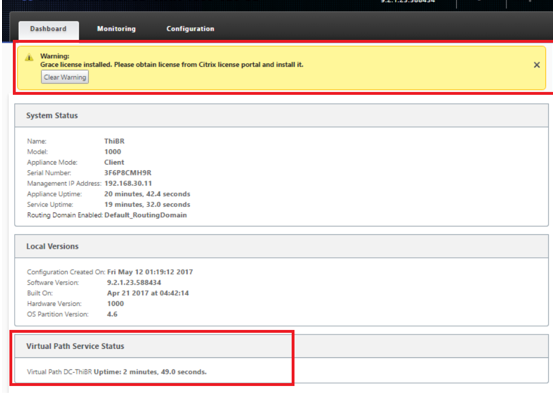The height and width of the screenshot is (394, 553).
Task: Click Appliance Mode value Client
Action: [x=114, y=162]
